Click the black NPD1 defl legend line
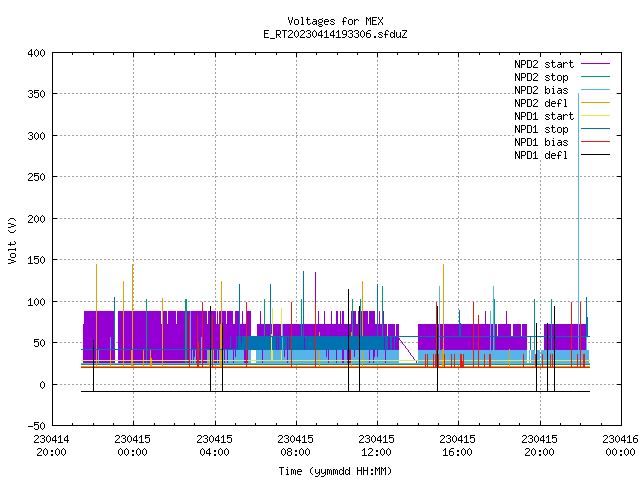 [595, 155]
